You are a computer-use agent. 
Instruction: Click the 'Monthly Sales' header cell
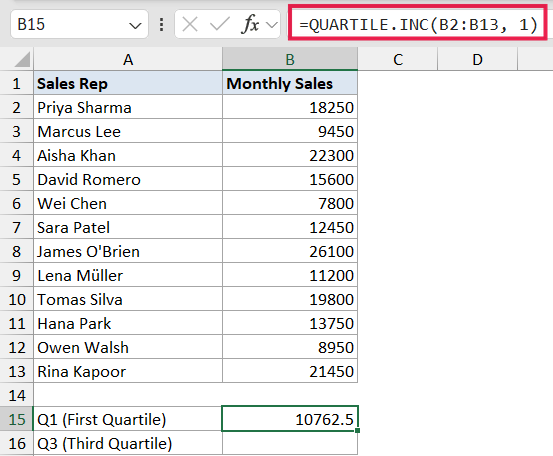tap(290, 84)
